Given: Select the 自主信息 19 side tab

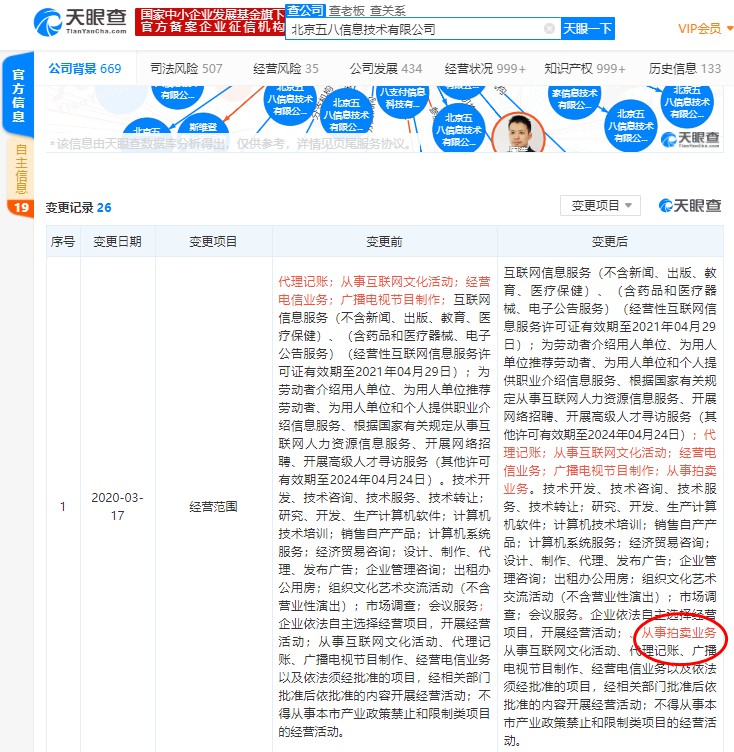Looking at the screenshot, I should 21,177.
